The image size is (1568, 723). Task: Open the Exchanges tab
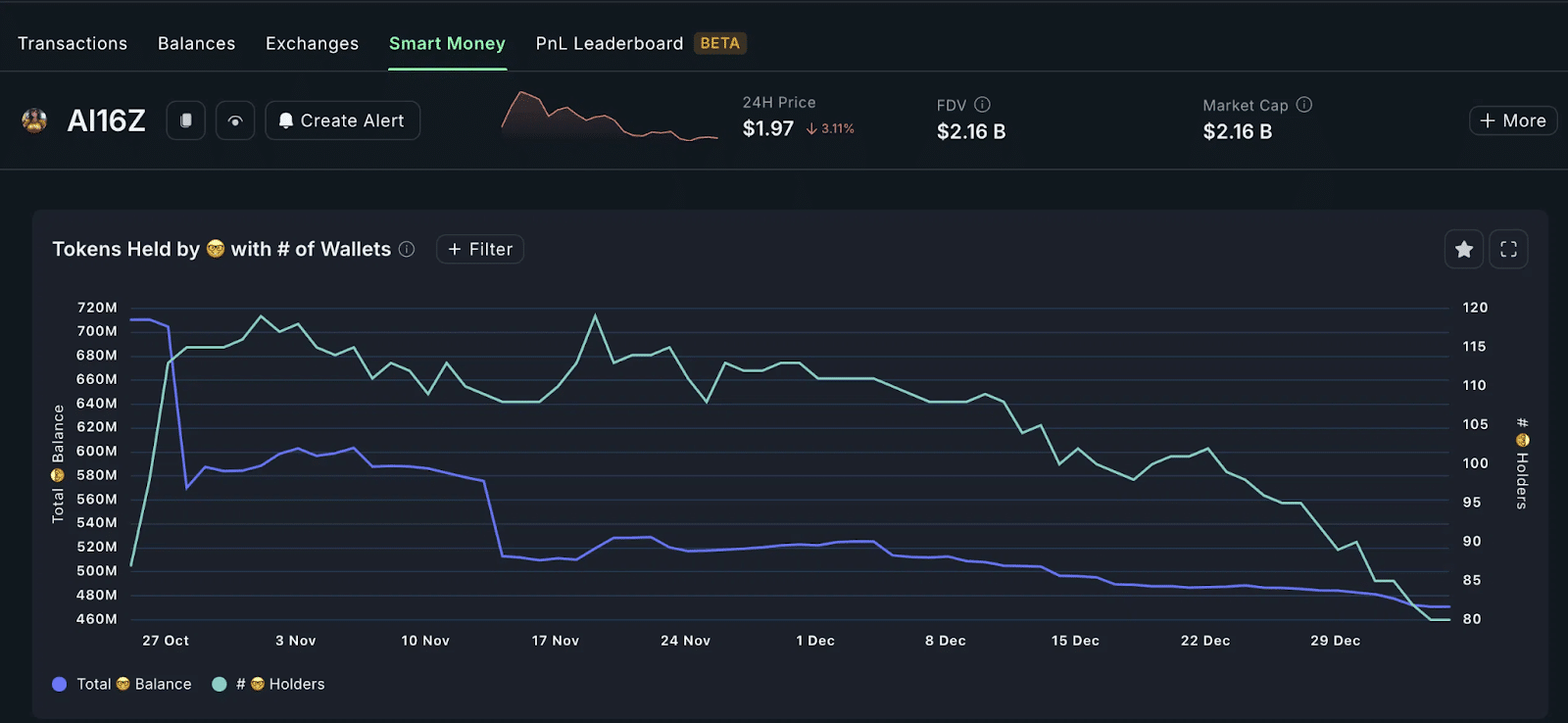pos(313,43)
